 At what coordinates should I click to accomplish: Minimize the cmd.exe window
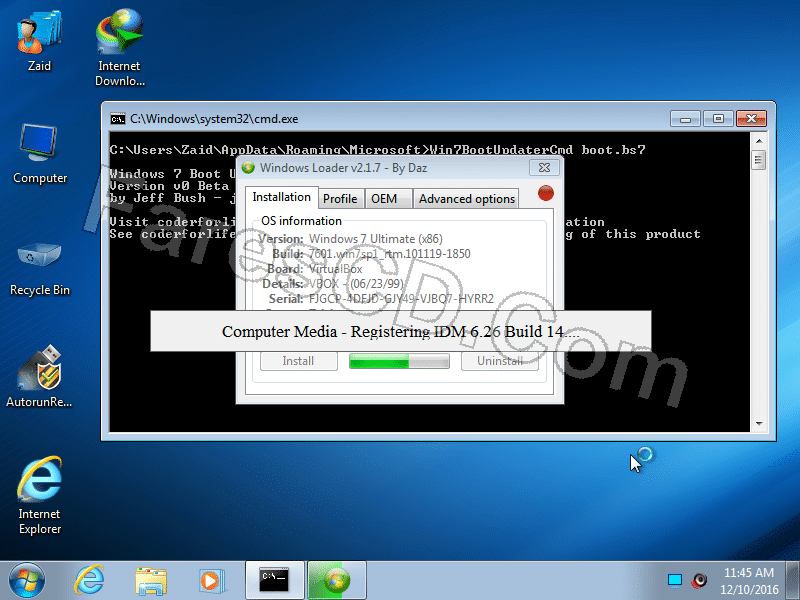click(685, 119)
